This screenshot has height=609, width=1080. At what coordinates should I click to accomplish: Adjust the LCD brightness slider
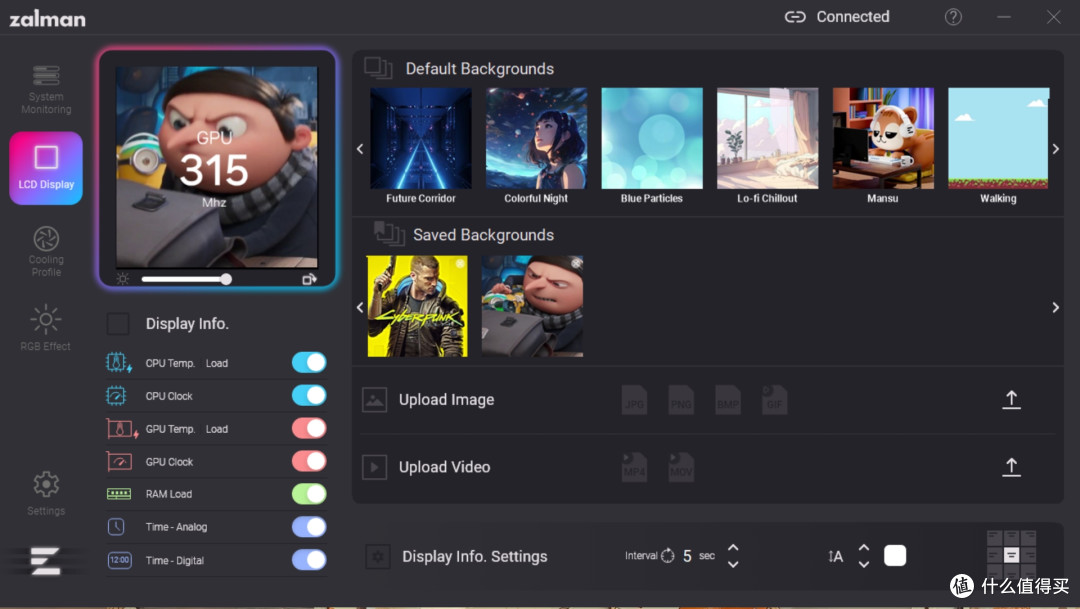tap(186, 279)
